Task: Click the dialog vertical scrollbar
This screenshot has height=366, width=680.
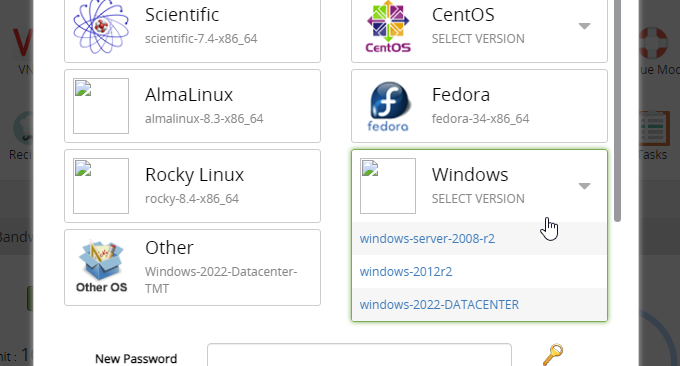Action: [618, 111]
